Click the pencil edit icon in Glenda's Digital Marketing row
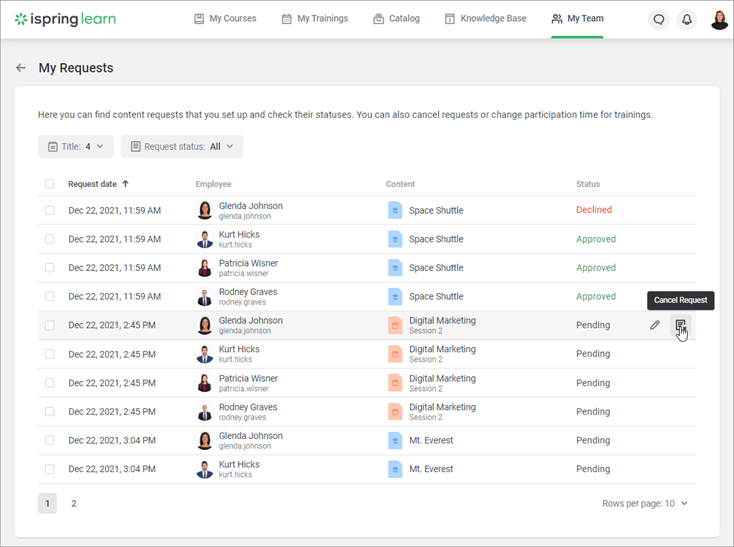734x547 pixels. pyautogui.click(x=655, y=325)
